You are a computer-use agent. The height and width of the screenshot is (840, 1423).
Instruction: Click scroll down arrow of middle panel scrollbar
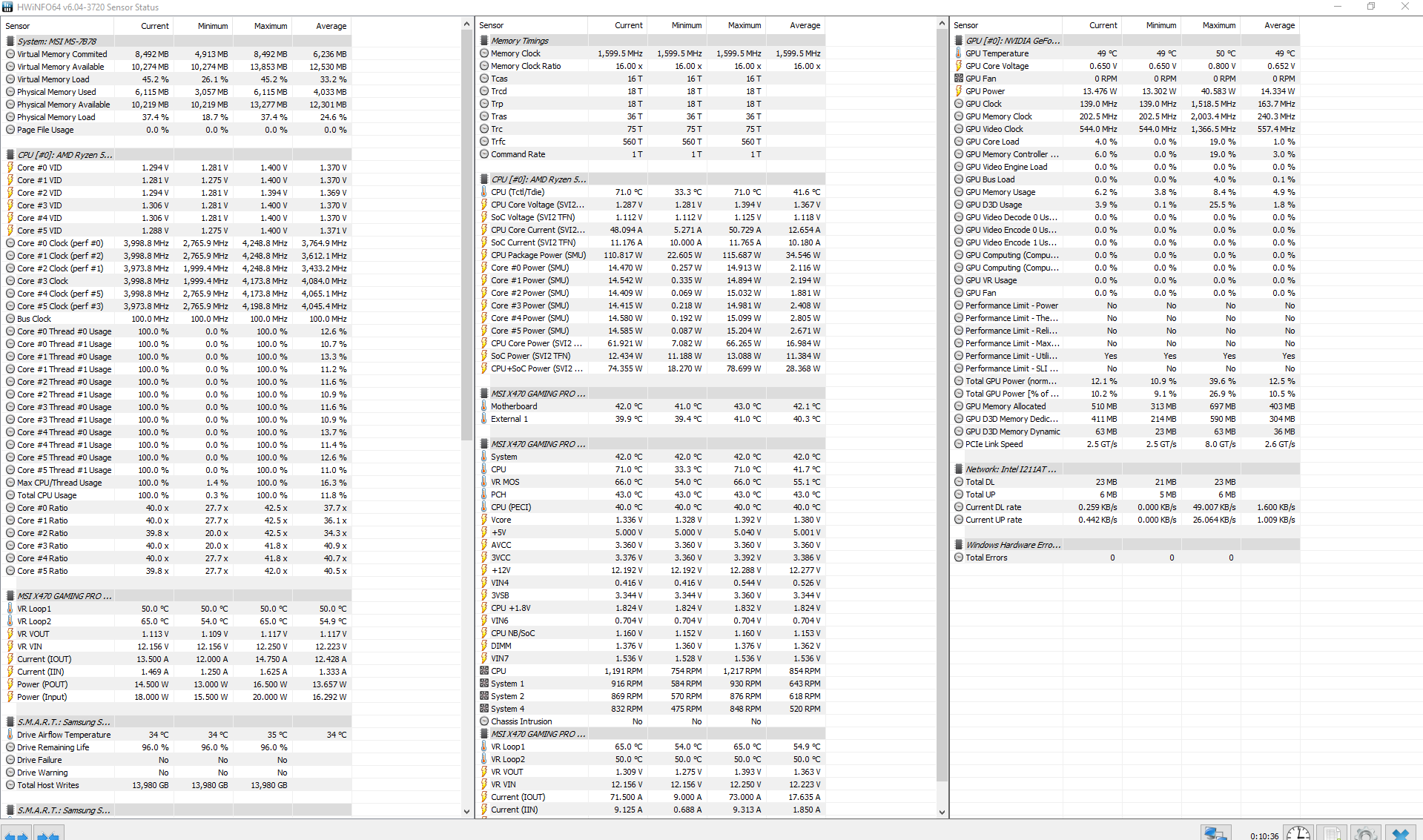(x=942, y=812)
